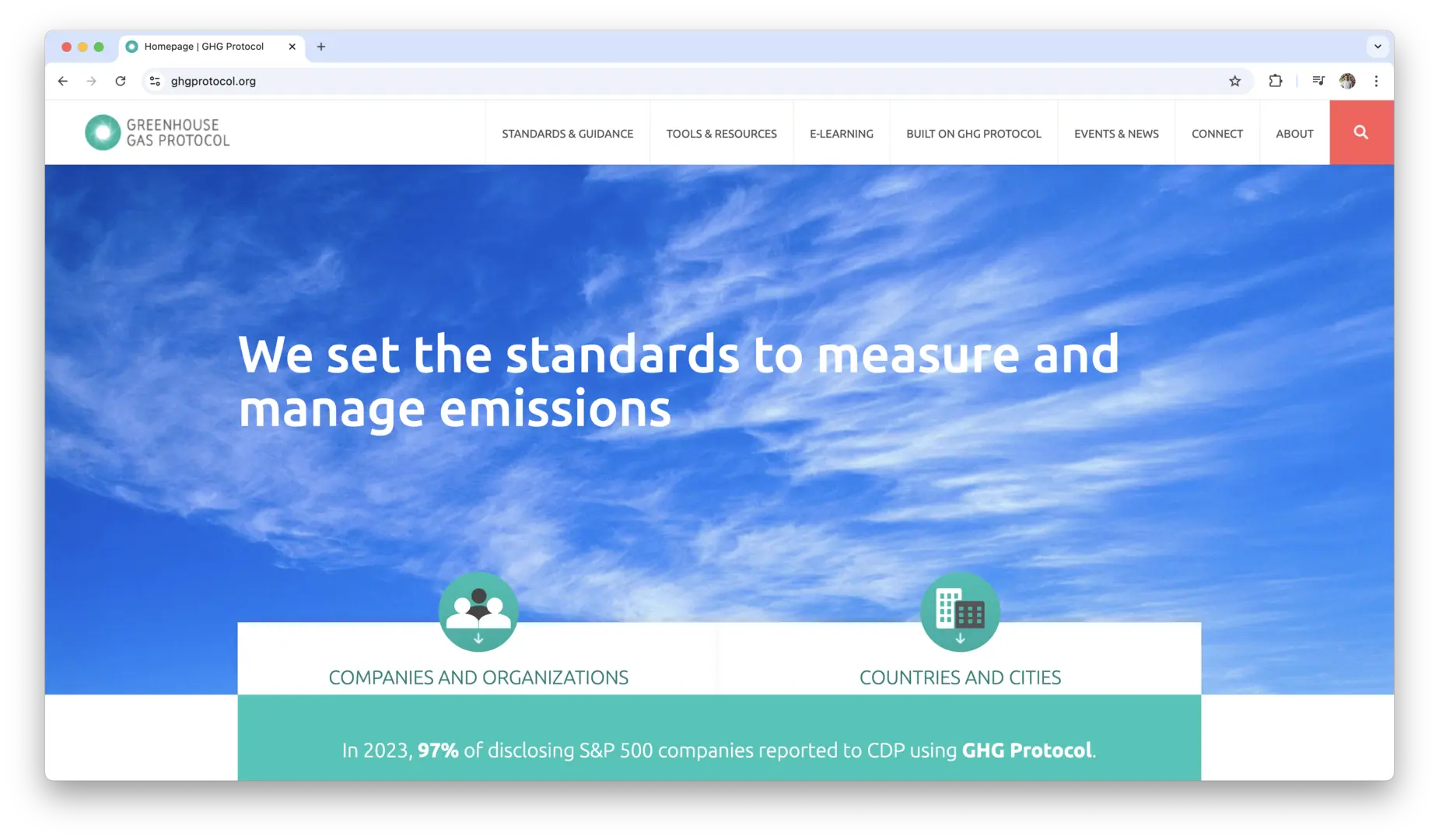Open the Chrome three-dot menu
The image size is (1439, 840).
click(1376, 81)
